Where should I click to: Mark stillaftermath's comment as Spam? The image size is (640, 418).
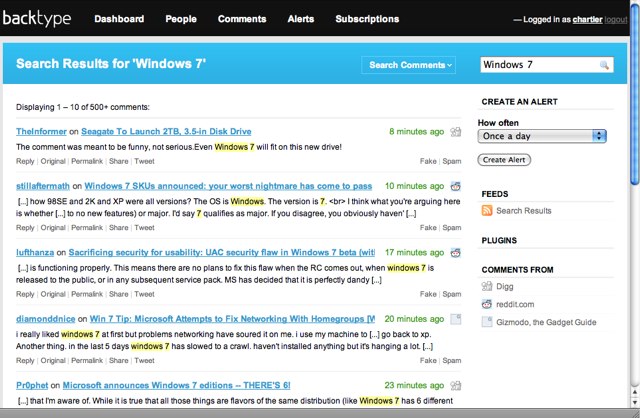(452, 228)
